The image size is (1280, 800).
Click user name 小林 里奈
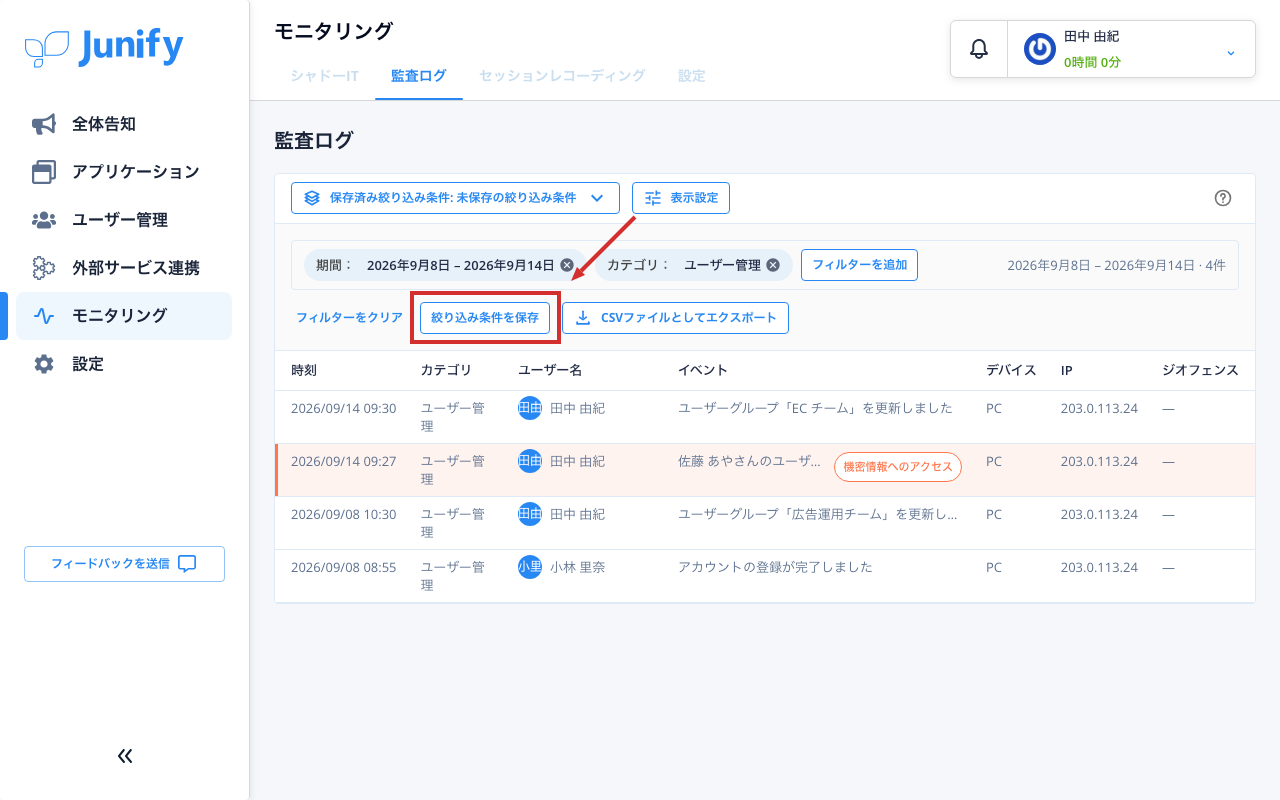click(x=577, y=567)
